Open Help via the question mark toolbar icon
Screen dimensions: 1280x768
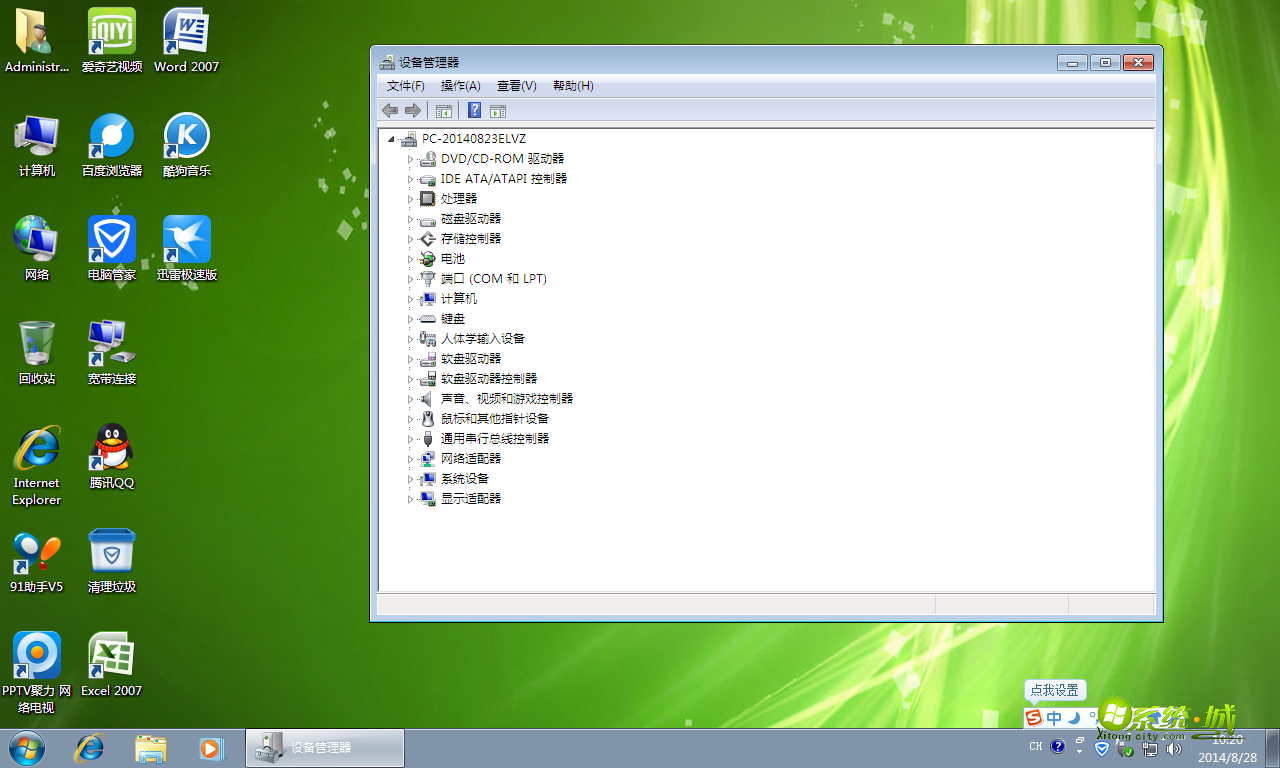(473, 110)
